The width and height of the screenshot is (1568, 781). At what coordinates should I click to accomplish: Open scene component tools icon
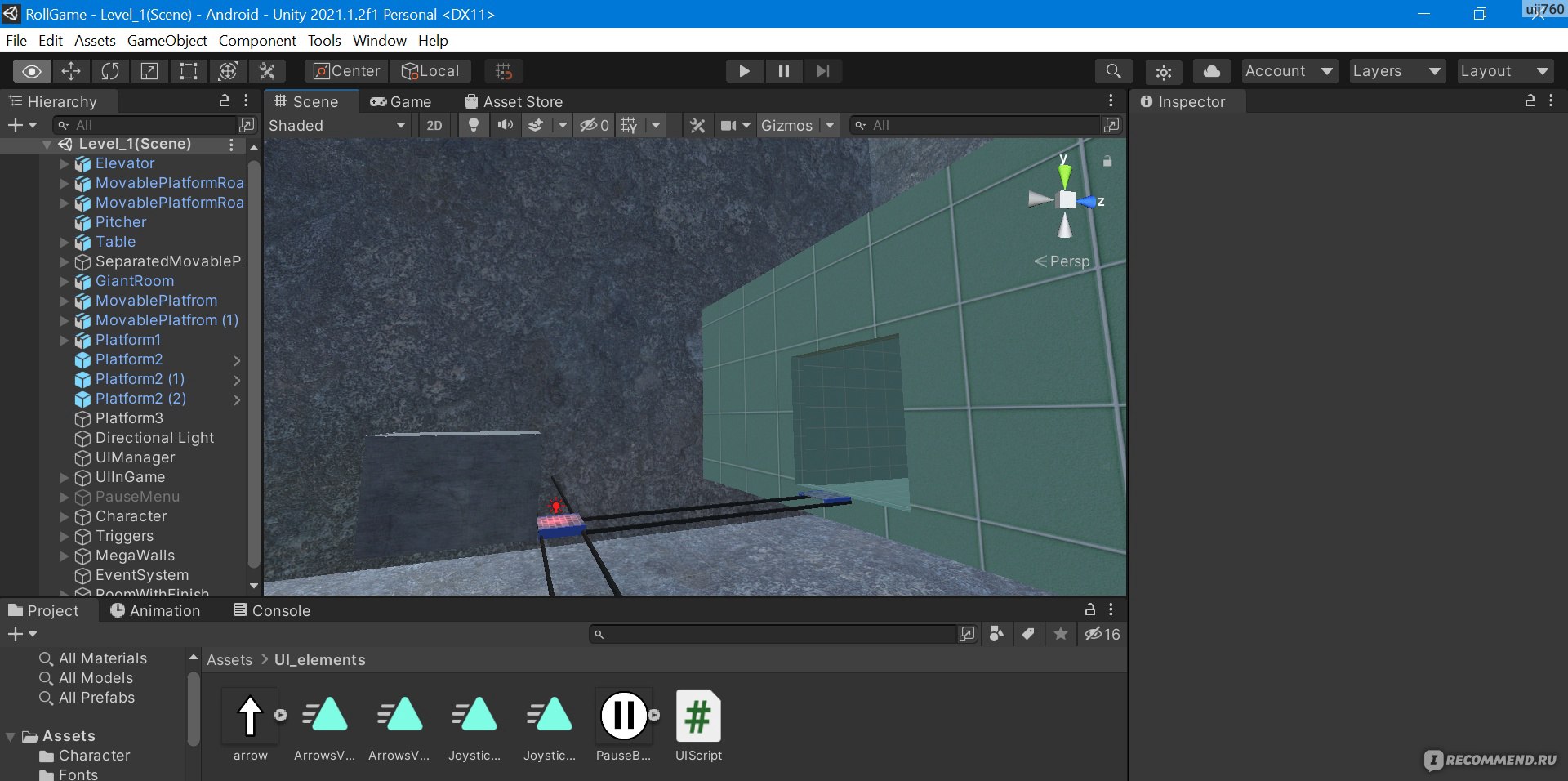point(697,125)
